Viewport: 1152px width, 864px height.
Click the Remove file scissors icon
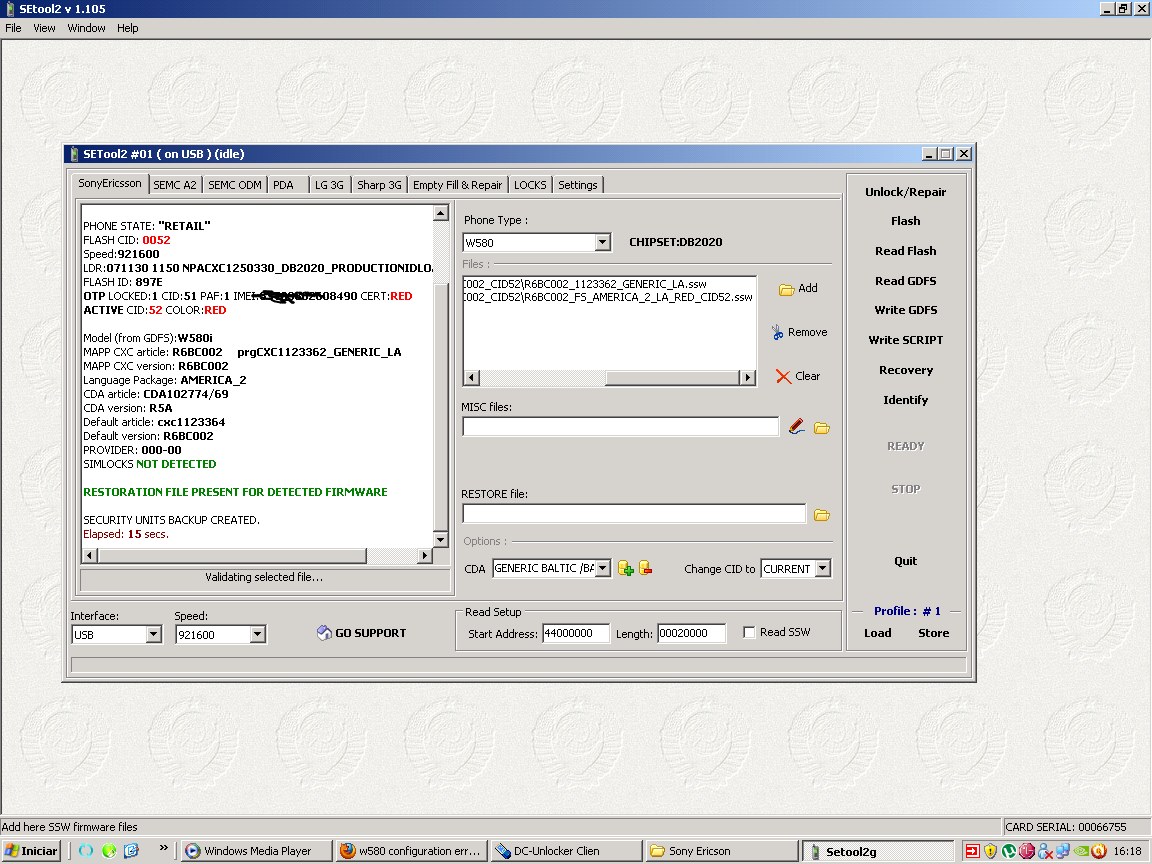(x=777, y=333)
